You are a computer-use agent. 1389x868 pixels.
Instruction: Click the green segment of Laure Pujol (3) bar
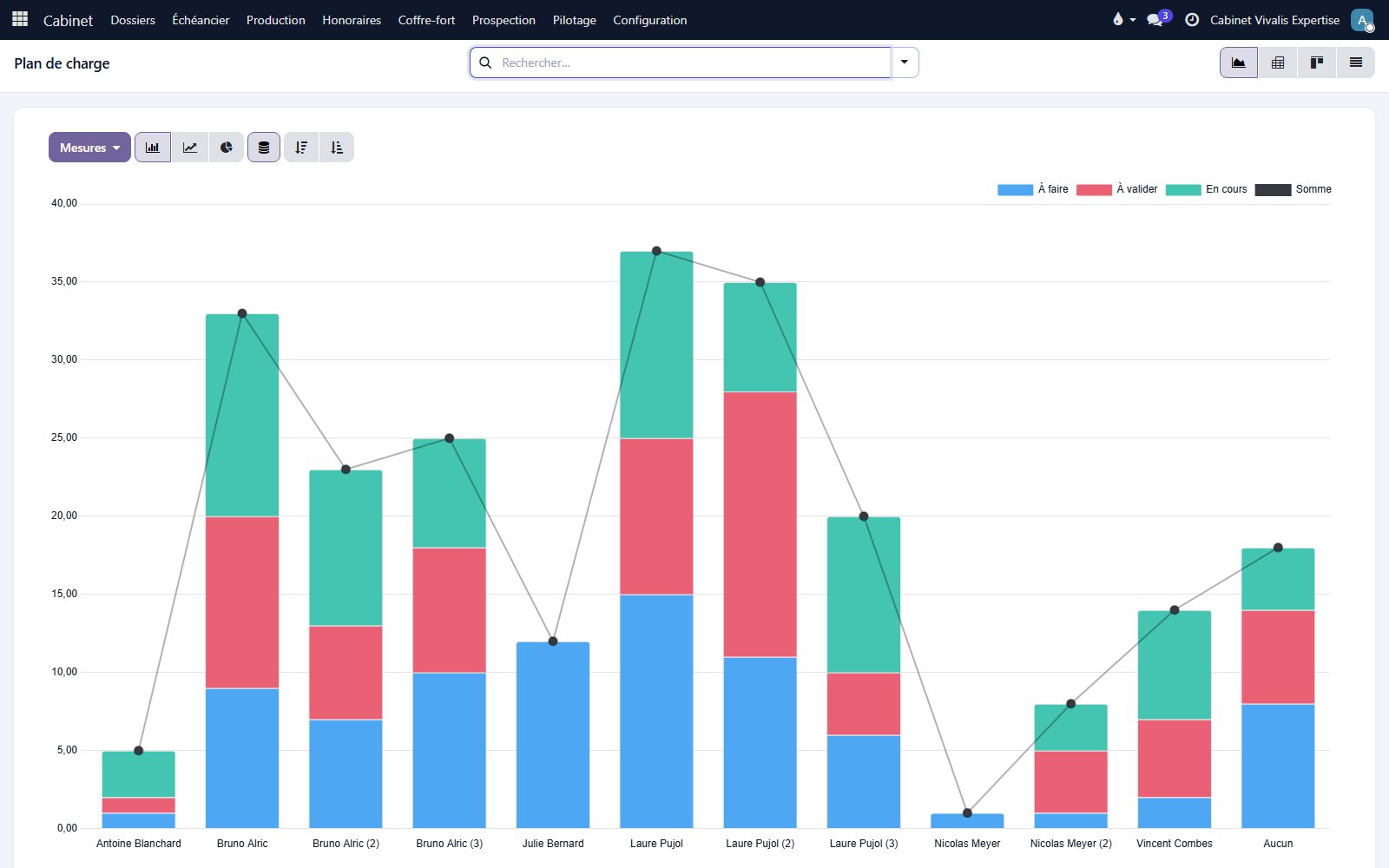[x=864, y=595]
